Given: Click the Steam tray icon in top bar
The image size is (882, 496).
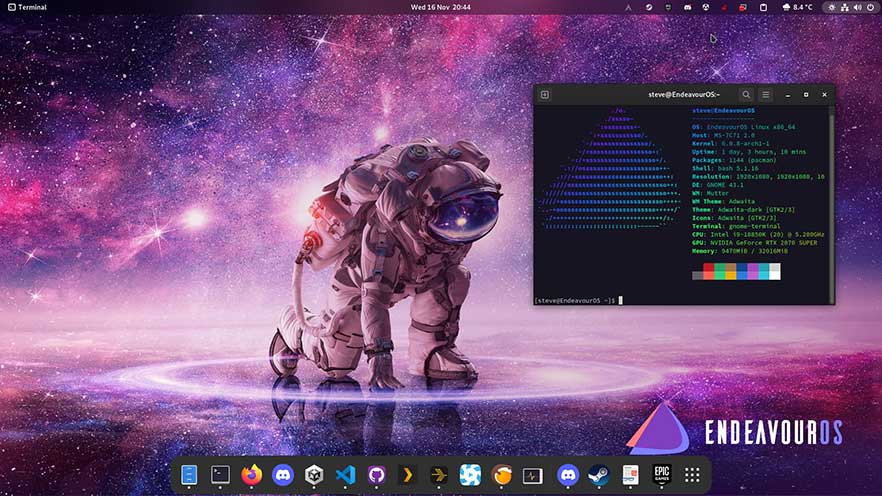Looking at the screenshot, I should point(648,7).
